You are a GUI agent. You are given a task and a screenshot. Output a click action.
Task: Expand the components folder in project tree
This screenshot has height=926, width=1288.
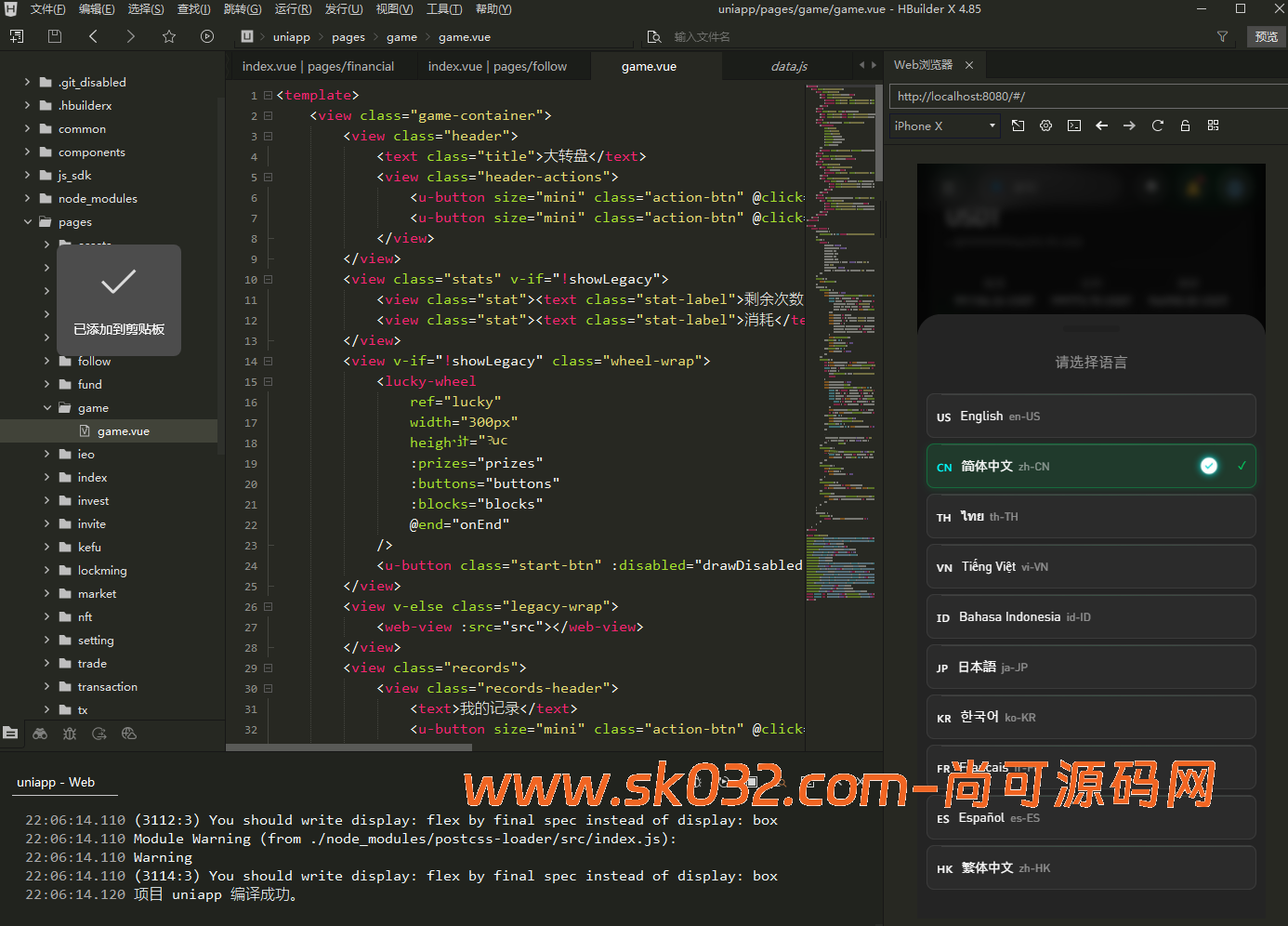click(x=26, y=152)
